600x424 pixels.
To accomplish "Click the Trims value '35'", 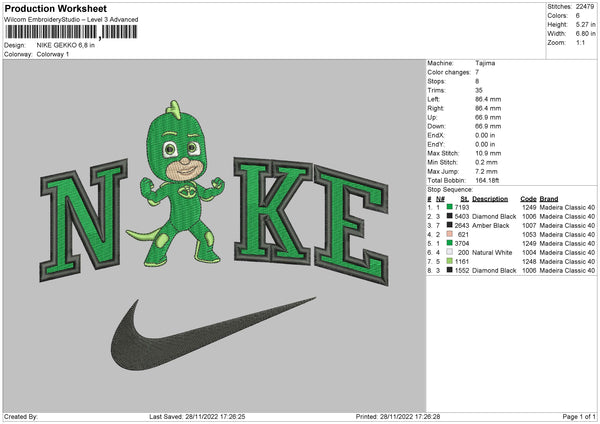I will click(x=479, y=90).
